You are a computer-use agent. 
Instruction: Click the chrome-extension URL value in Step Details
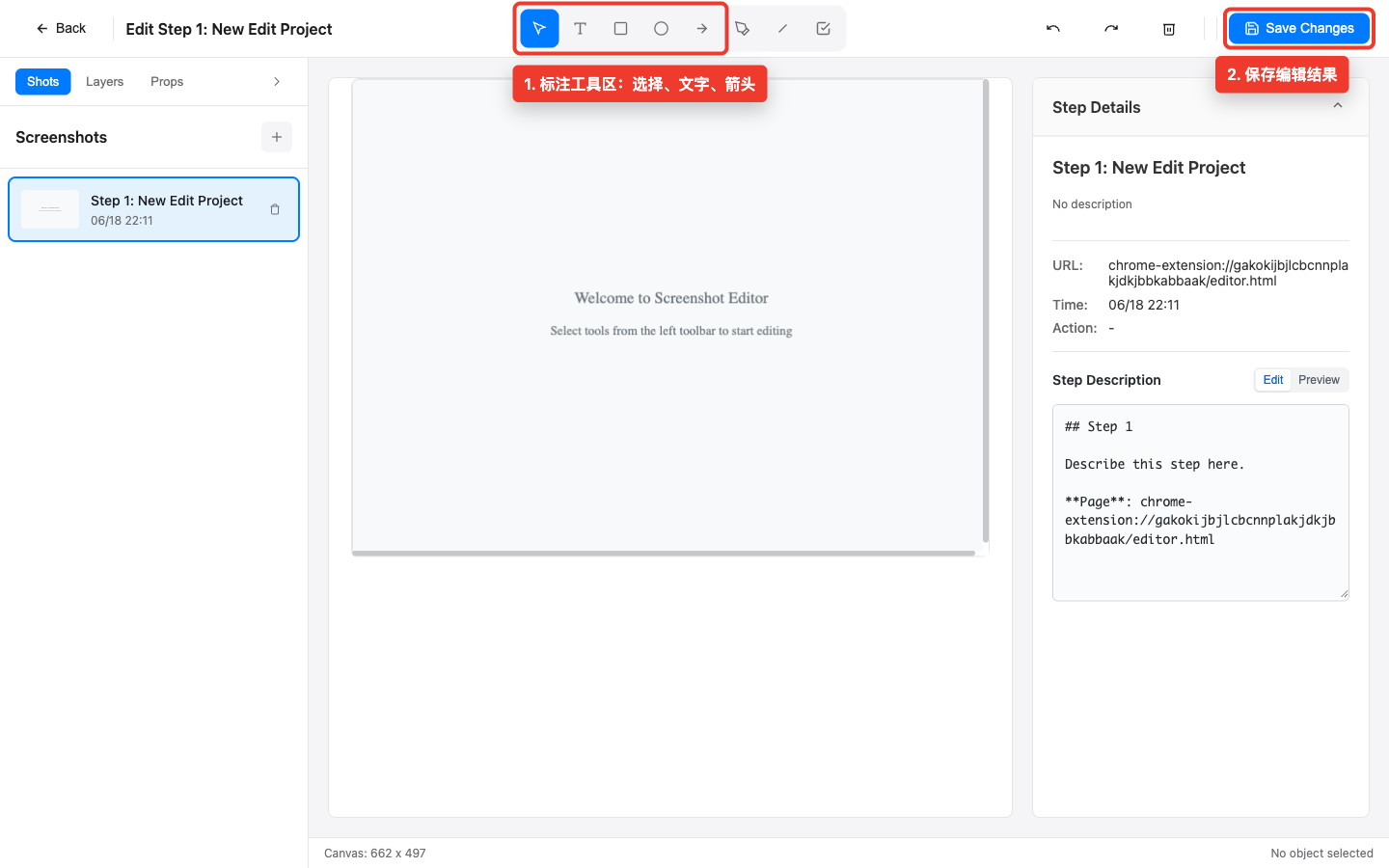click(1228, 273)
